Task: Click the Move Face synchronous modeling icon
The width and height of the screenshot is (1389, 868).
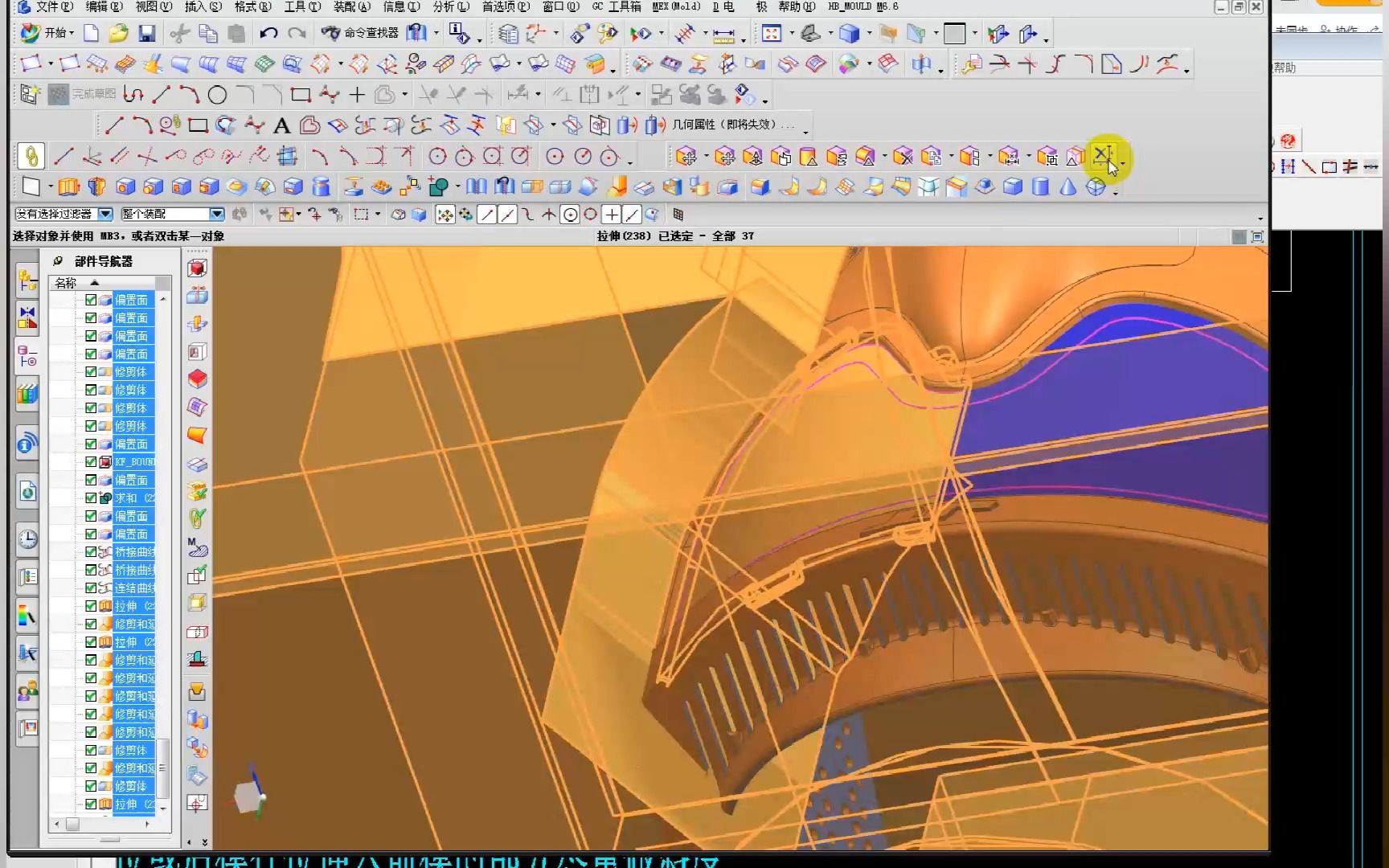Action: tap(686, 156)
